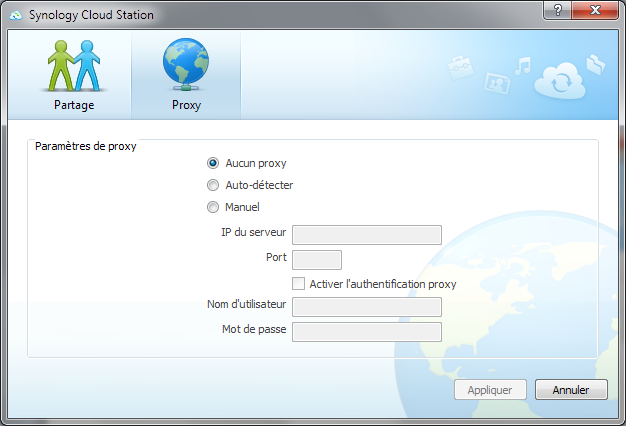Focus the IP du serveur field

pyautogui.click(x=367, y=235)
